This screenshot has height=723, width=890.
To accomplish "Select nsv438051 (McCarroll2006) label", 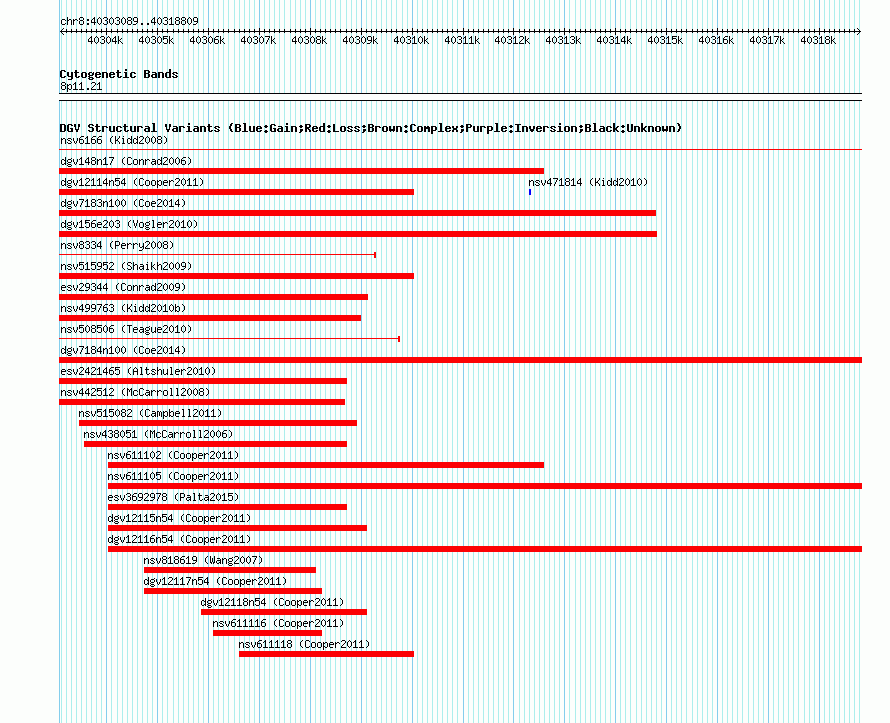I will click(158, 434).
